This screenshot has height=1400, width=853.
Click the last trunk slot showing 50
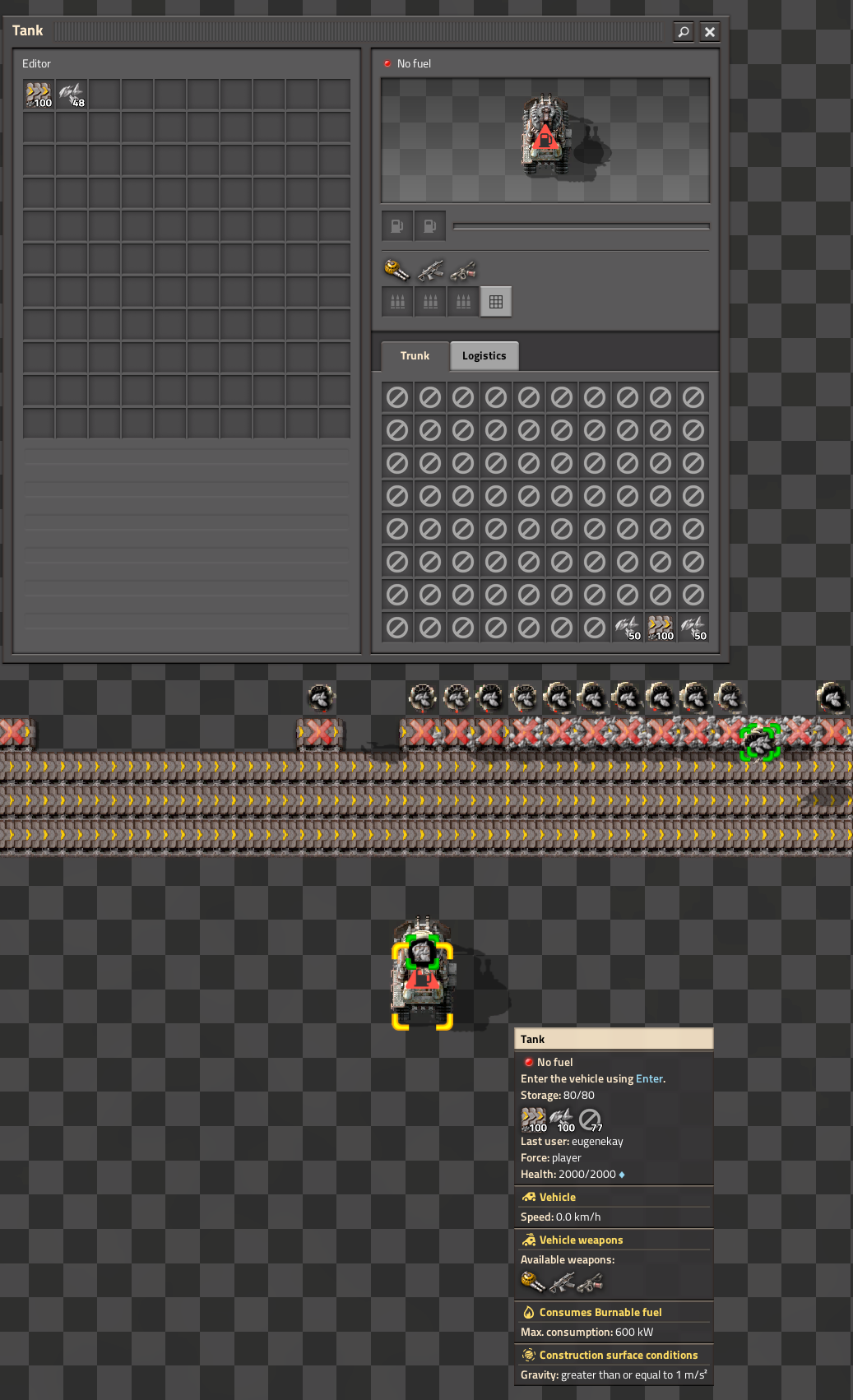[693, 628]
